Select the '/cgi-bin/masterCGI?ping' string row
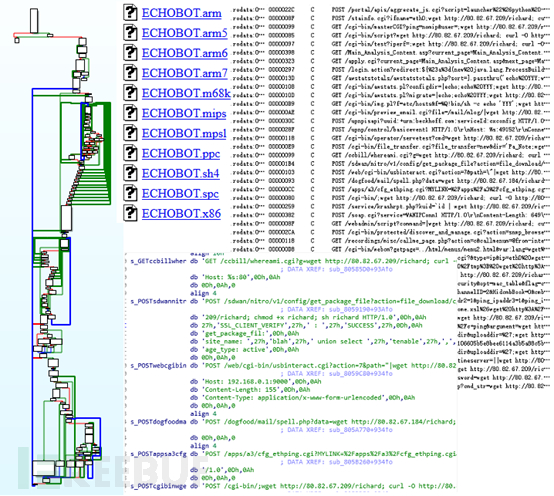 391,27
